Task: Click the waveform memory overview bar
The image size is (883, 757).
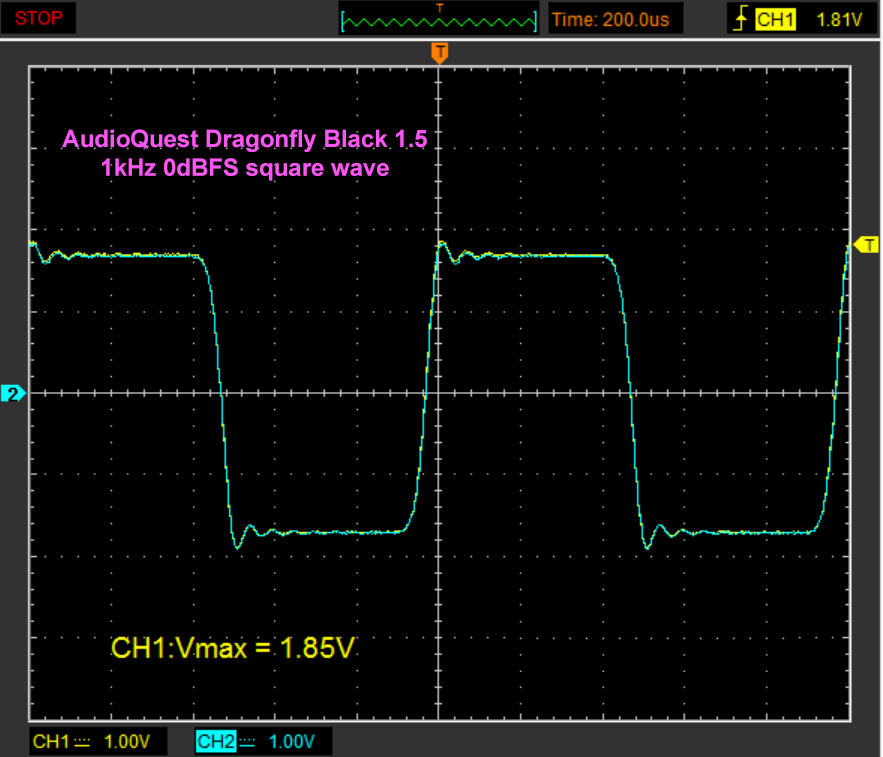Action: (439, 21)
